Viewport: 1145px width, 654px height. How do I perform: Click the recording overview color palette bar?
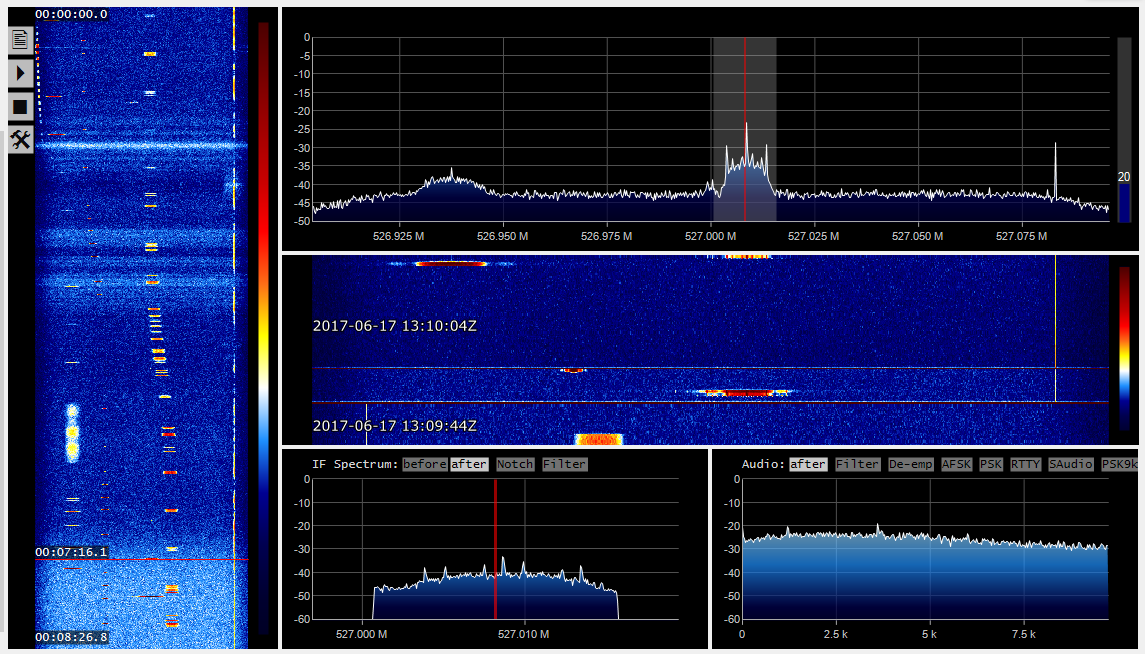264,328
